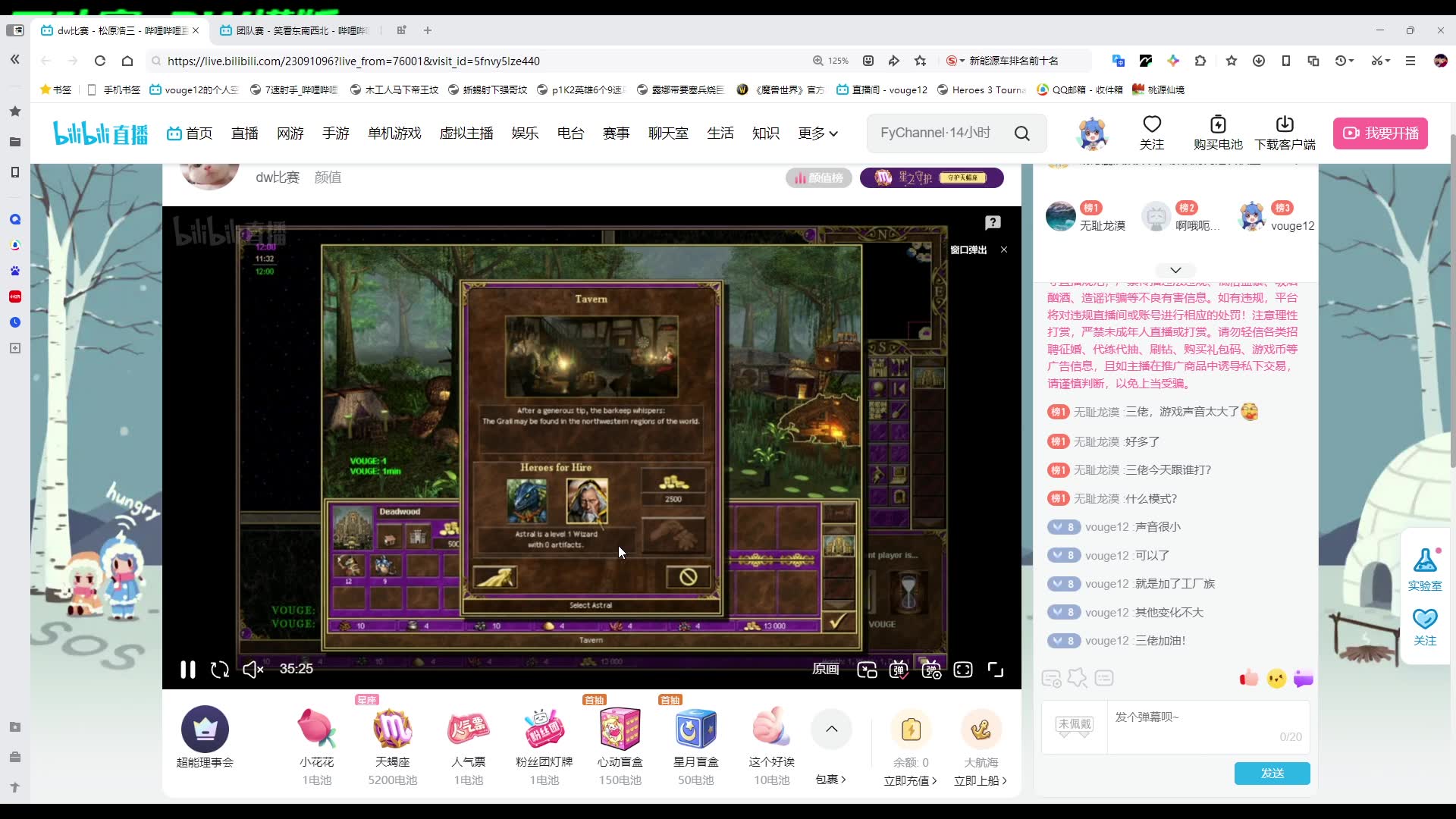Pause the live stream video
Screen dimensions: 1456x819
pyautogui.click(x=187, y=669)
